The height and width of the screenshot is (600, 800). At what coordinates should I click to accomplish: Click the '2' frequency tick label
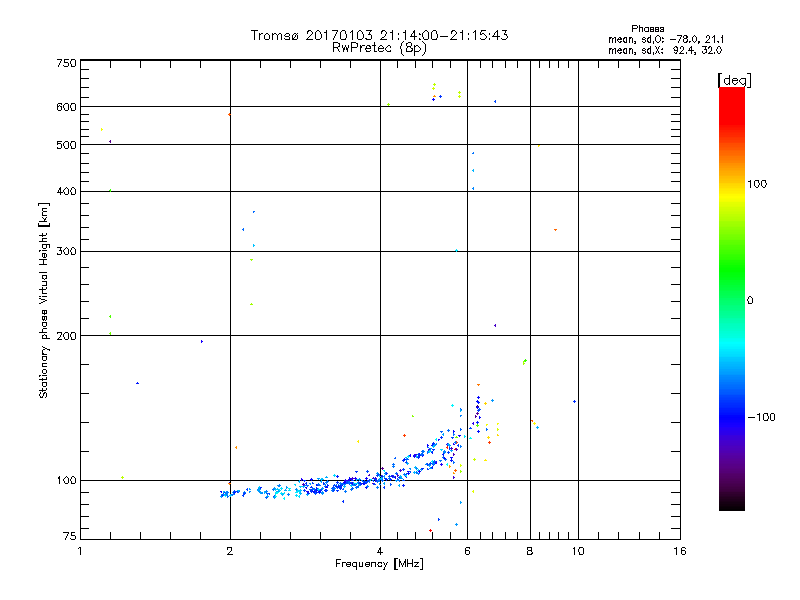point(230,551)
